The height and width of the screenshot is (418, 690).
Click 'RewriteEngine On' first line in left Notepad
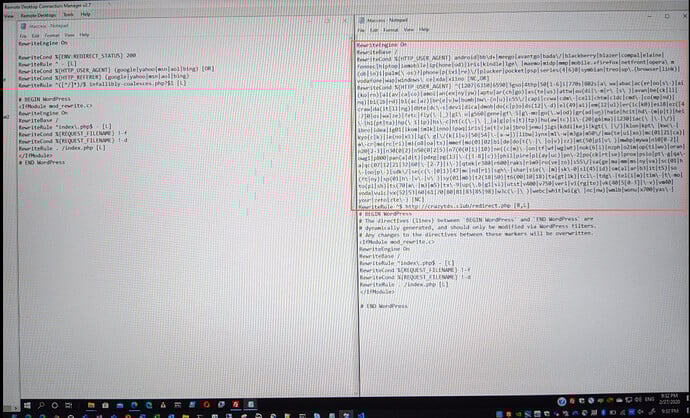43,43
